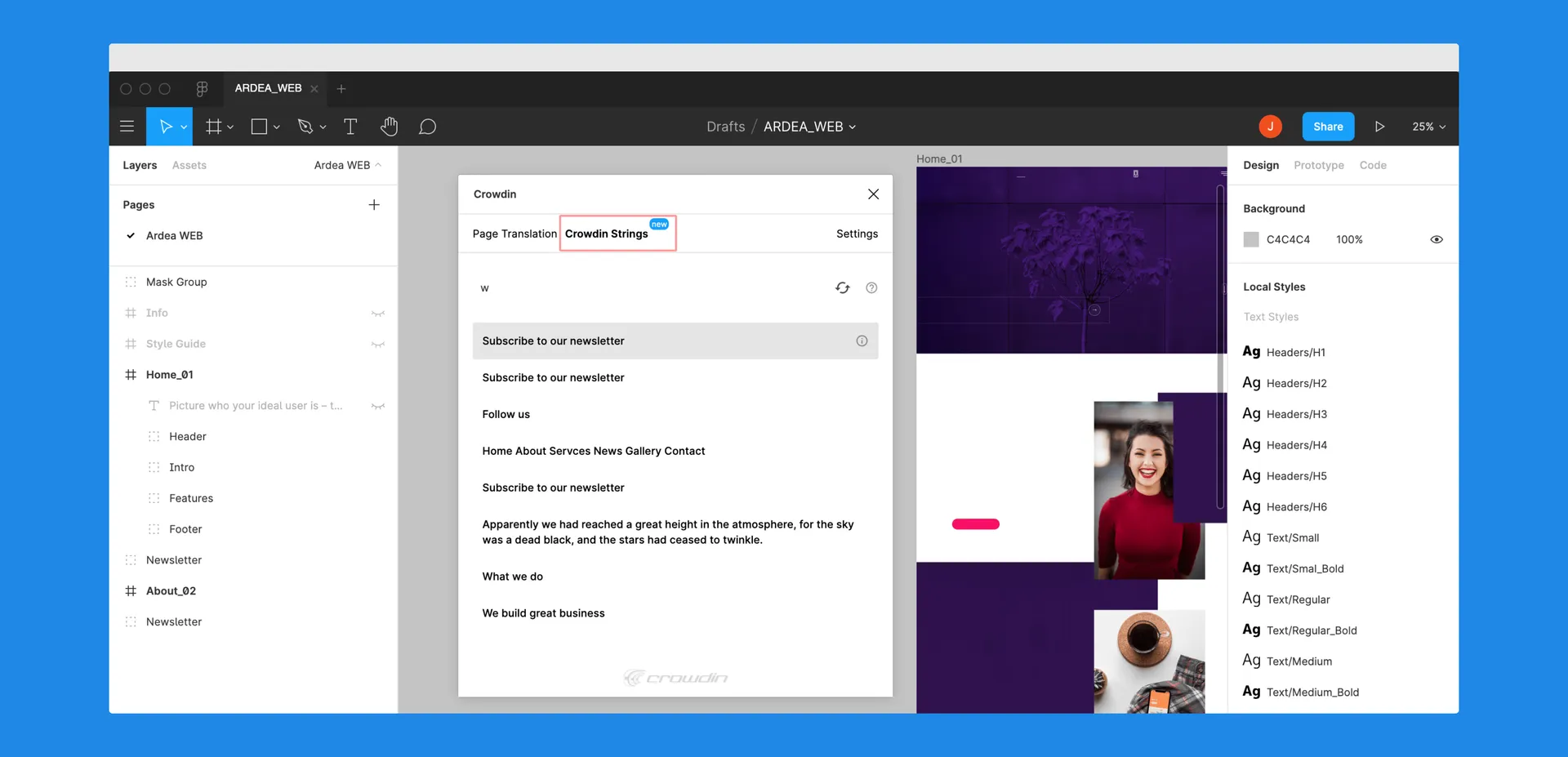Start presentation mode
Screen dimensions: 1568x757
pyautogui.click(x=1380, y=127)
